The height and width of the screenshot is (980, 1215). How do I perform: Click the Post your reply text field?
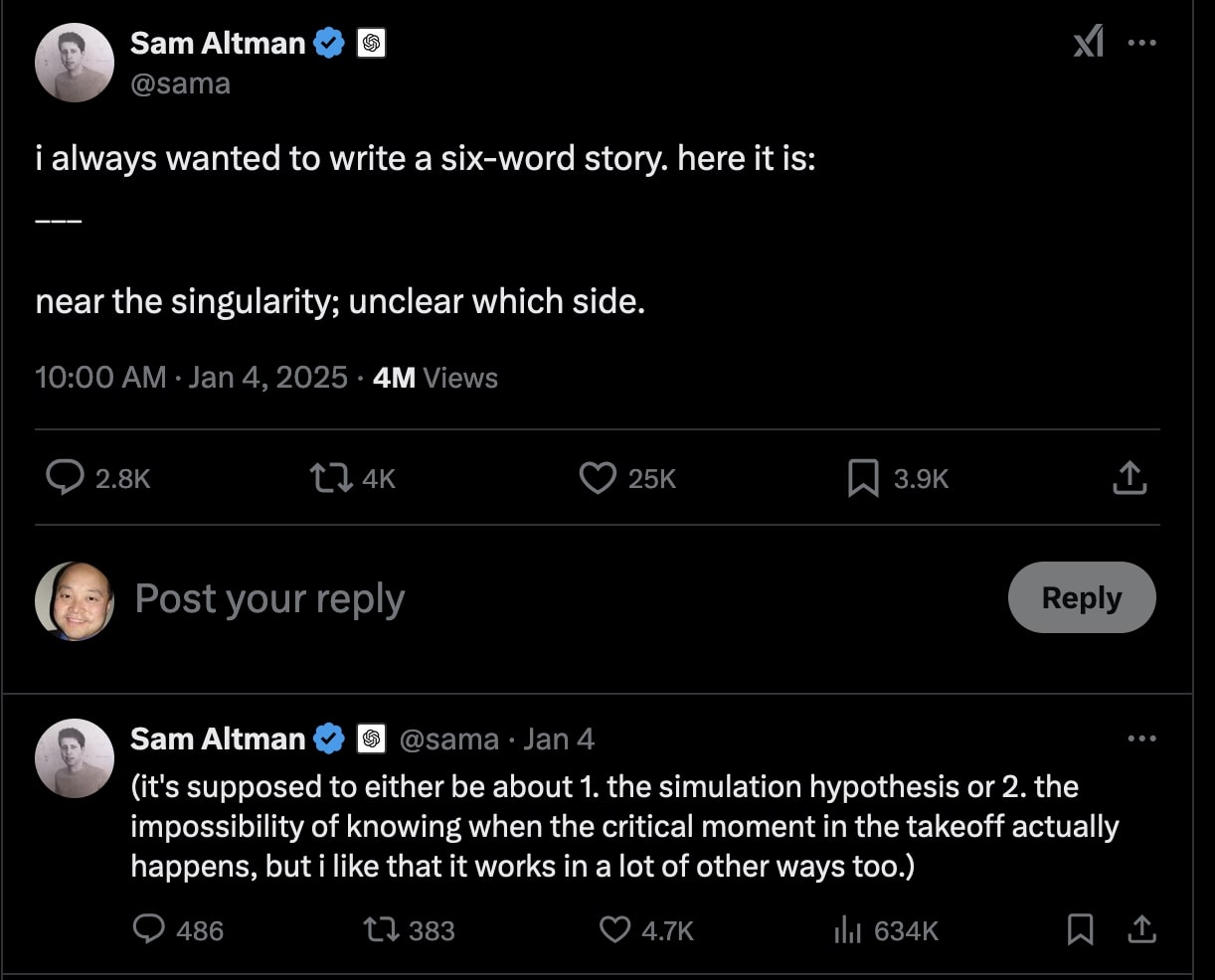tap(269, 598)
